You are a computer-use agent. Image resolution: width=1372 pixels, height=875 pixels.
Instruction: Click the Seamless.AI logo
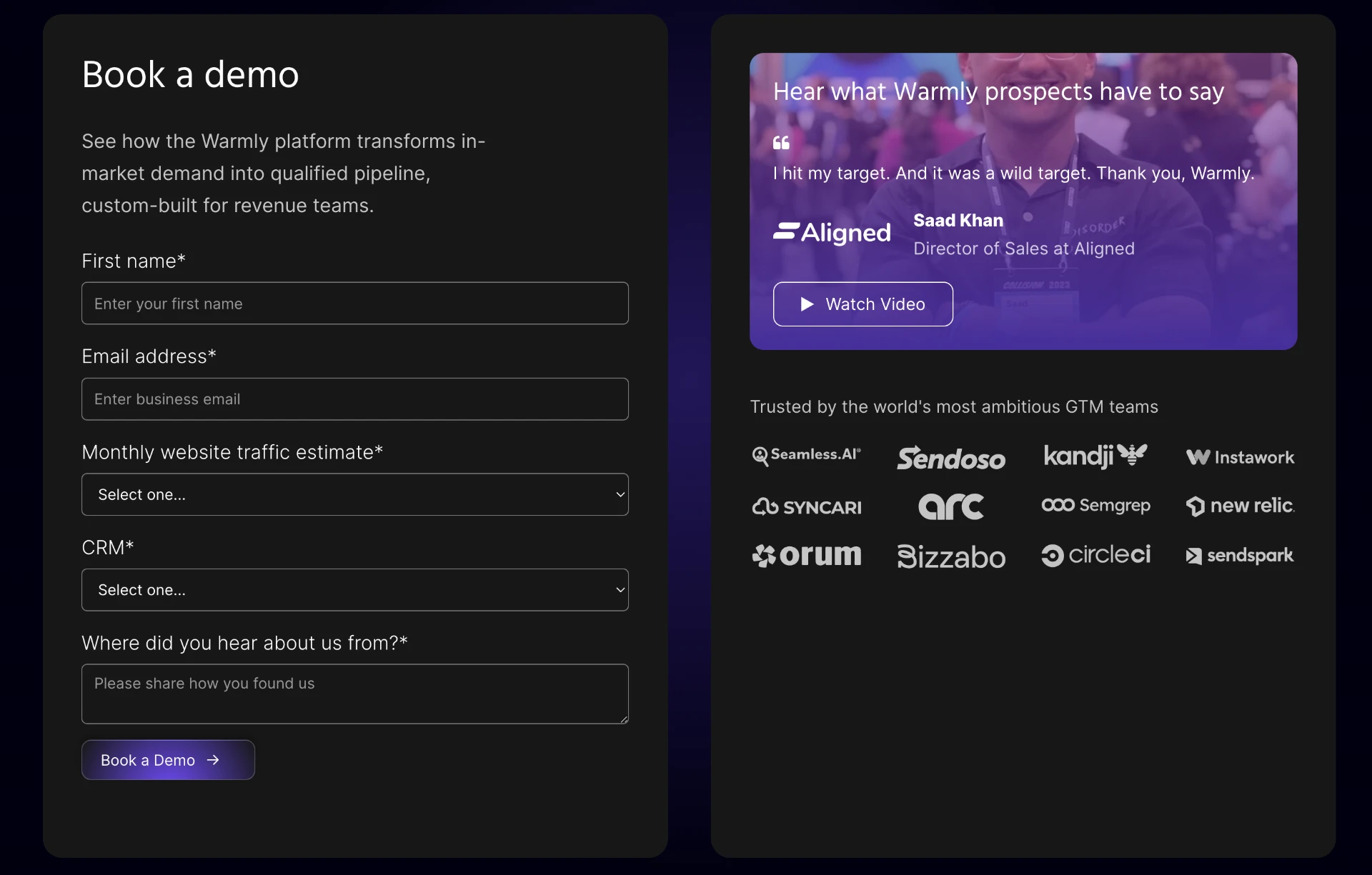(806, 455)
